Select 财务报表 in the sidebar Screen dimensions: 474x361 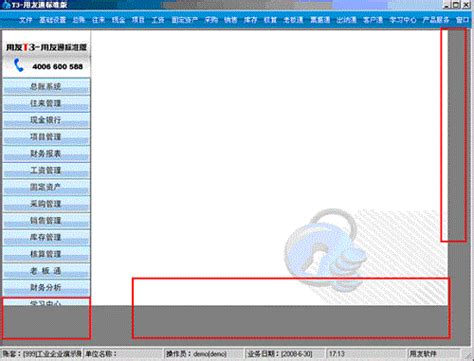[46, 154]
